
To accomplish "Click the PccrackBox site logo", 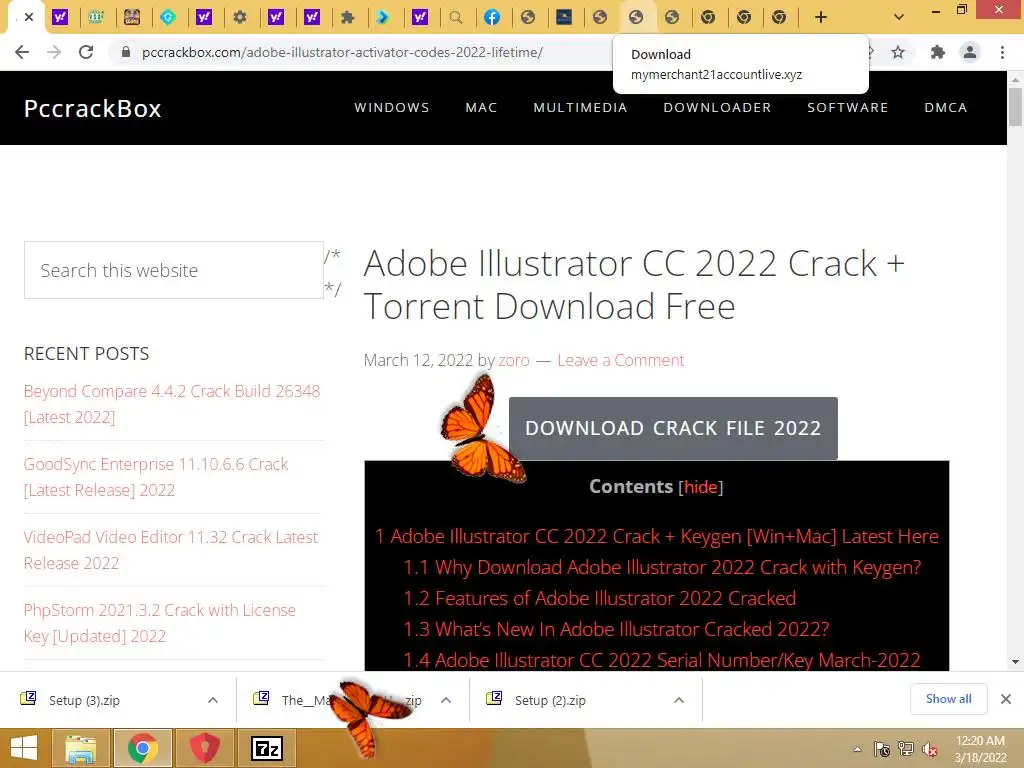I will (93, 108).
